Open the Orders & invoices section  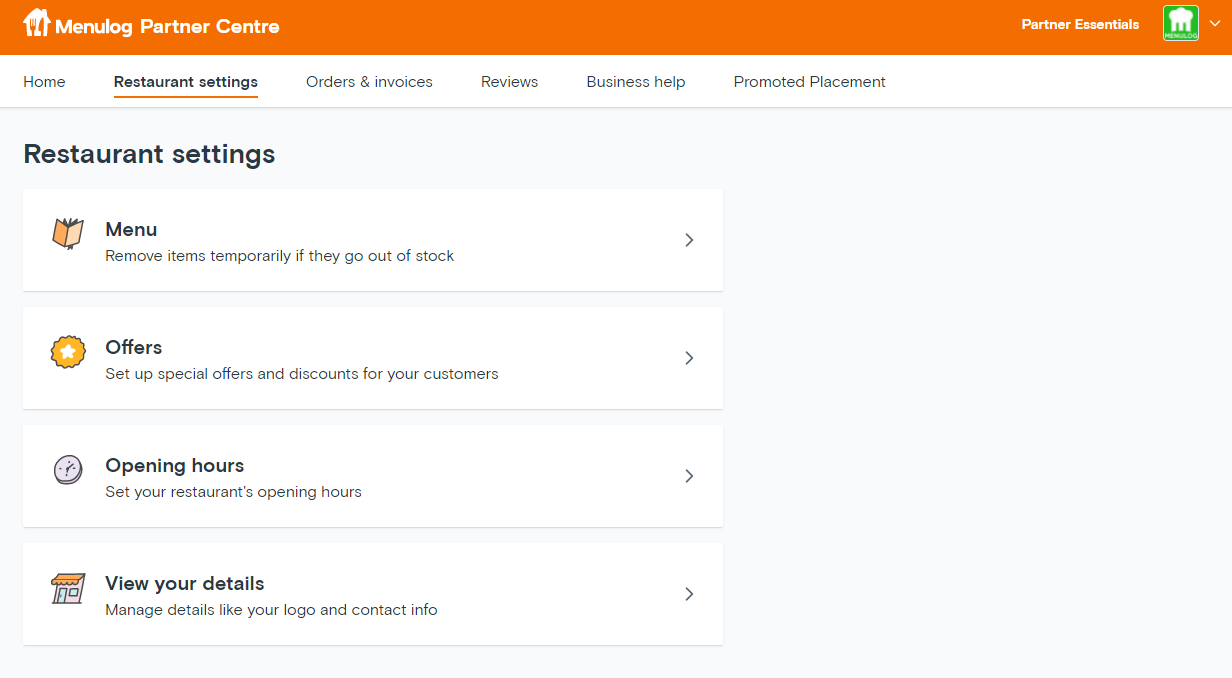pyautogui.click(x=369, y=81)
